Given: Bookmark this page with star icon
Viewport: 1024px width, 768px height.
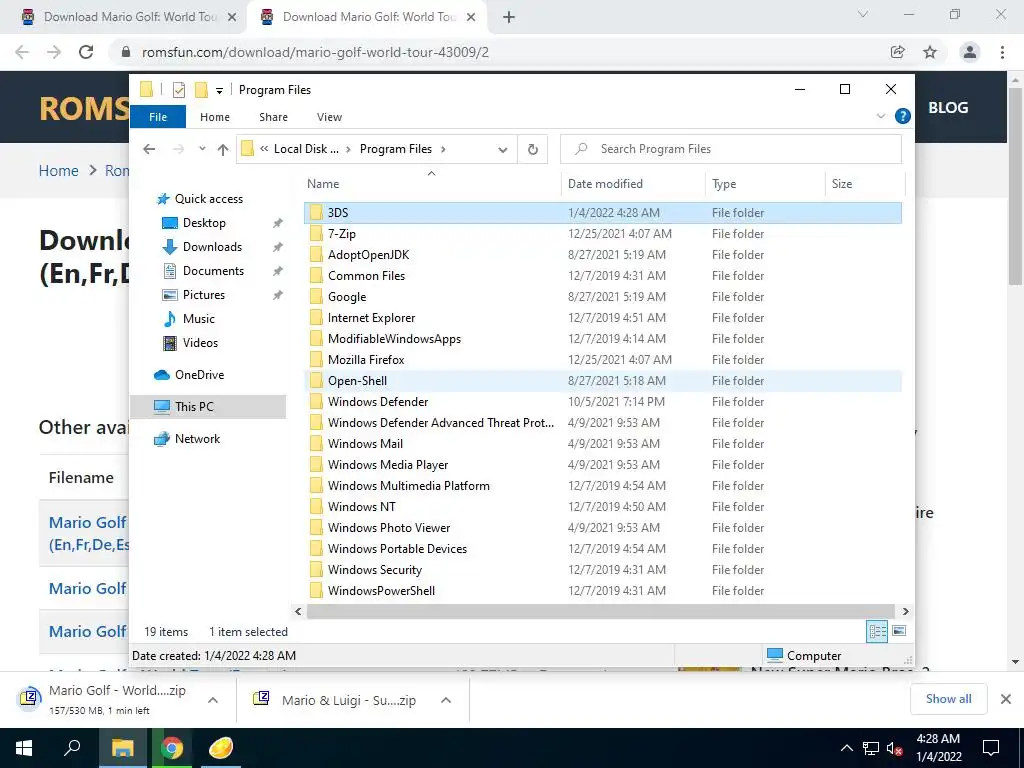Looking at the screenshot, I should pos(930,52).
